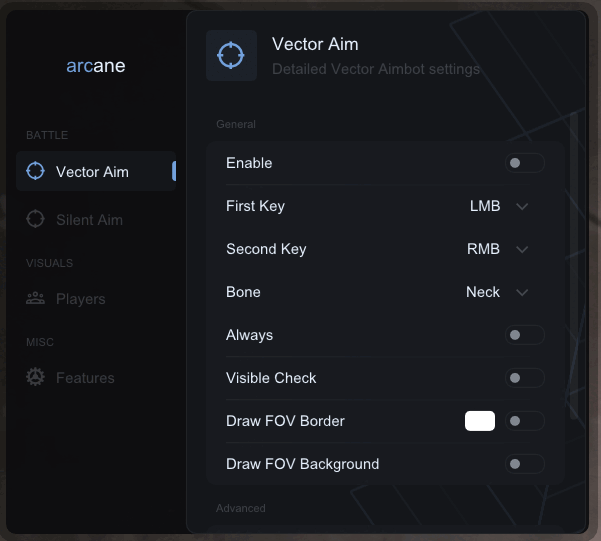Click the Features gear icon
Viewport: 601px width, 541px height.
(36, 377)
